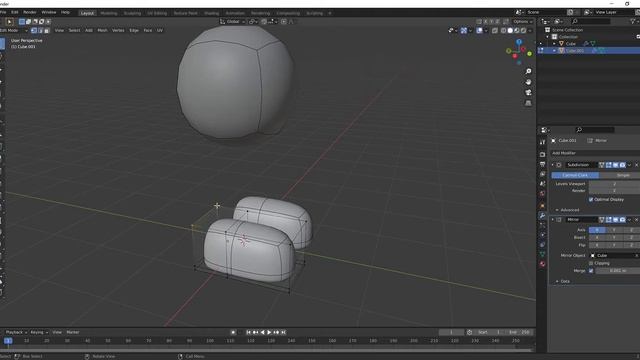The height and width of the screenshot is (360, 640).
Task: Click the current frame marker on timeline
Action: pyautogui.click(x=8, y=341)
